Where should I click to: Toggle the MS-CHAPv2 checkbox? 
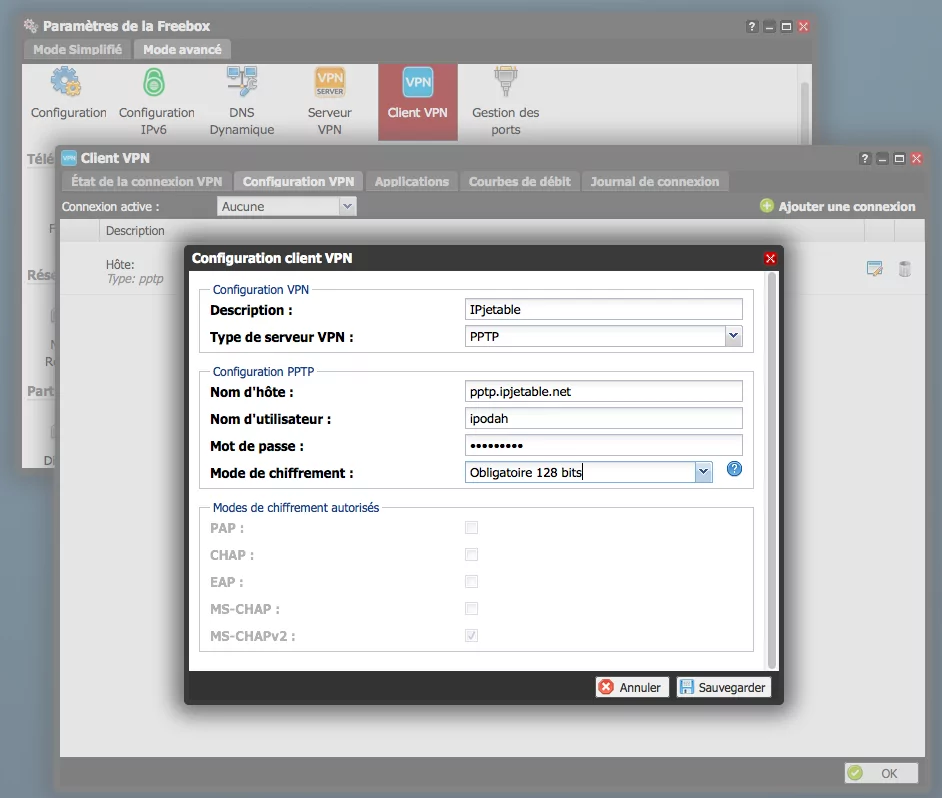pyautogui.click(x=471, y=636)
